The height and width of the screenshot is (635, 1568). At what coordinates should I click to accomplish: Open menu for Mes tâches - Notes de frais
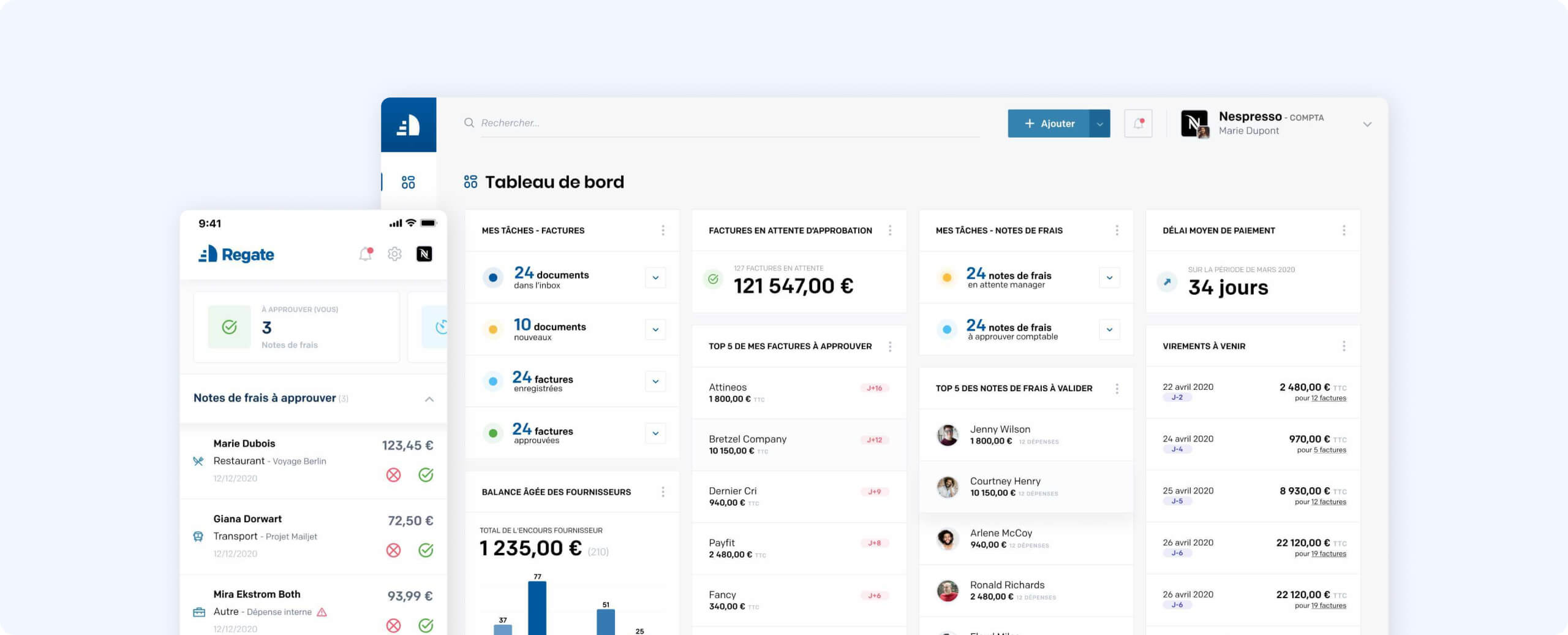click(1117, 230)
